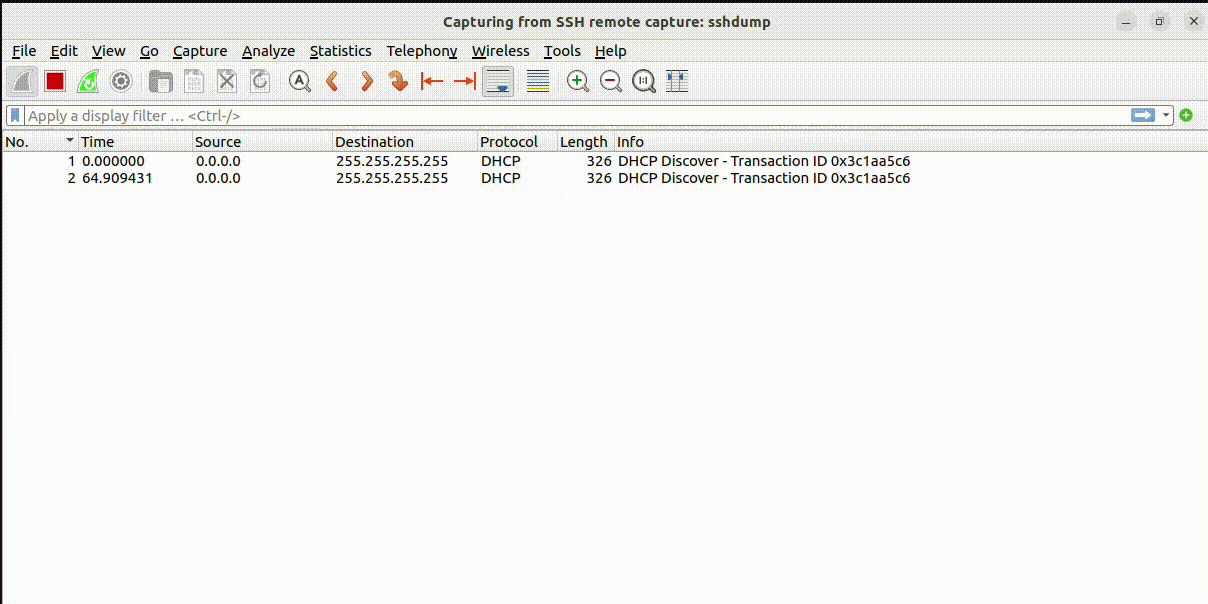
Task: Open capture options with gear icon
Action: coord(121,81)
